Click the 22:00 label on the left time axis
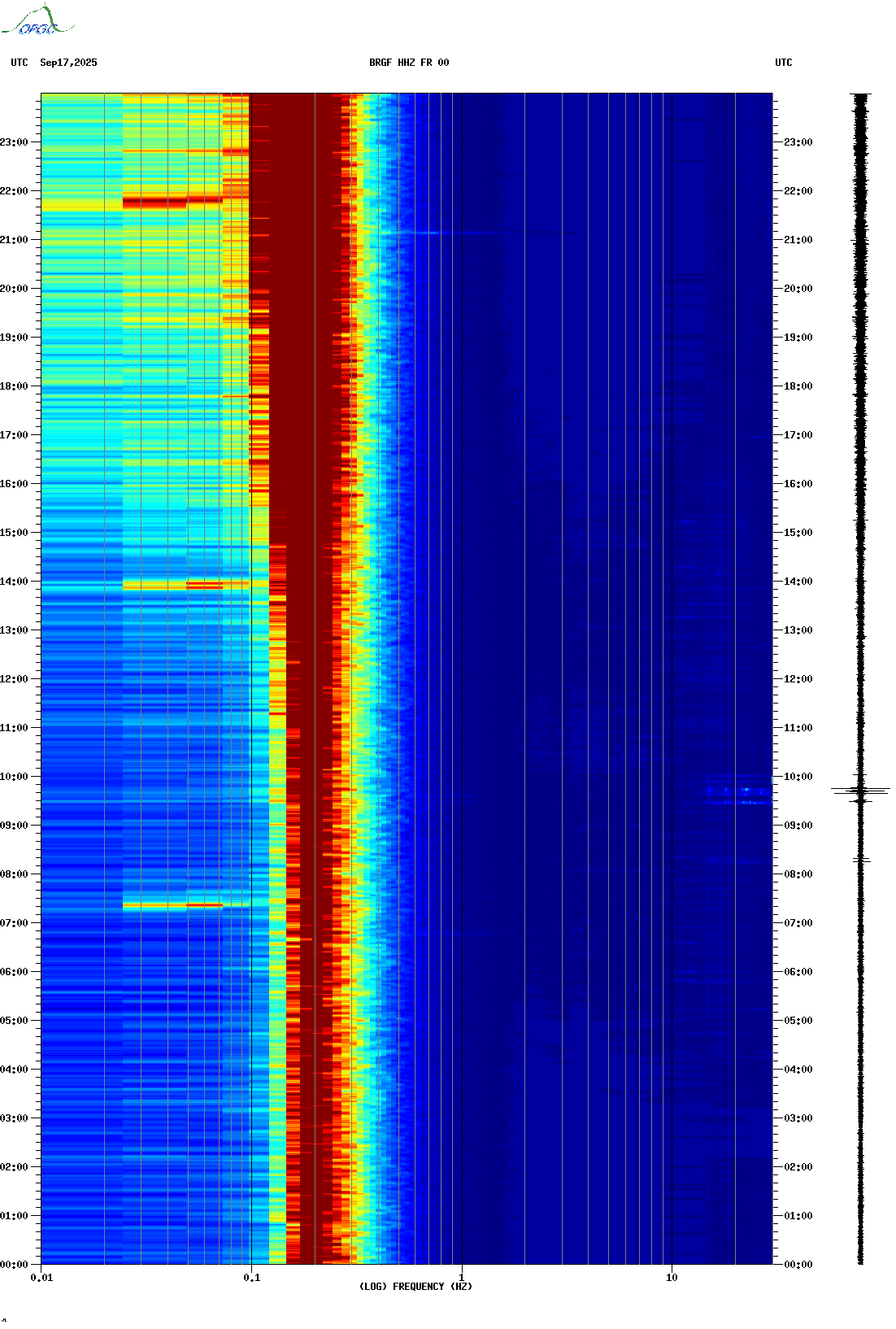Image resolution: width=896 pixels, height=1329 pixels. (x=14, y=191)
